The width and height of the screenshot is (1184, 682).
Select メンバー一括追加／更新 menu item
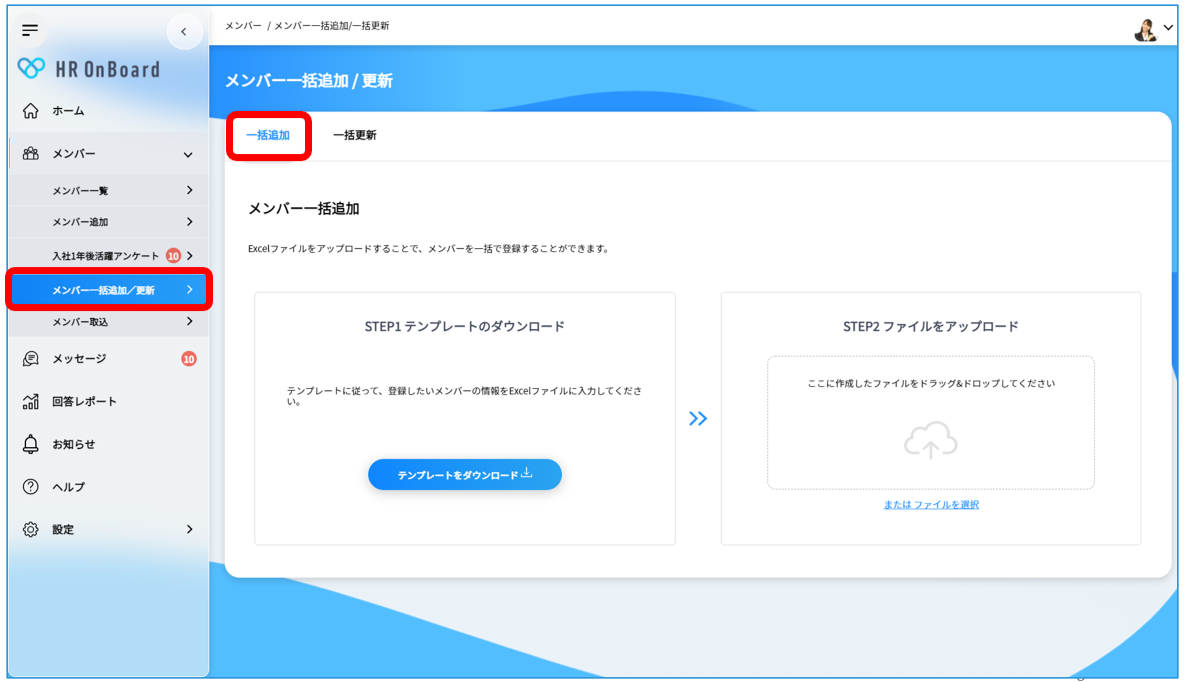[x=109, y=290]
